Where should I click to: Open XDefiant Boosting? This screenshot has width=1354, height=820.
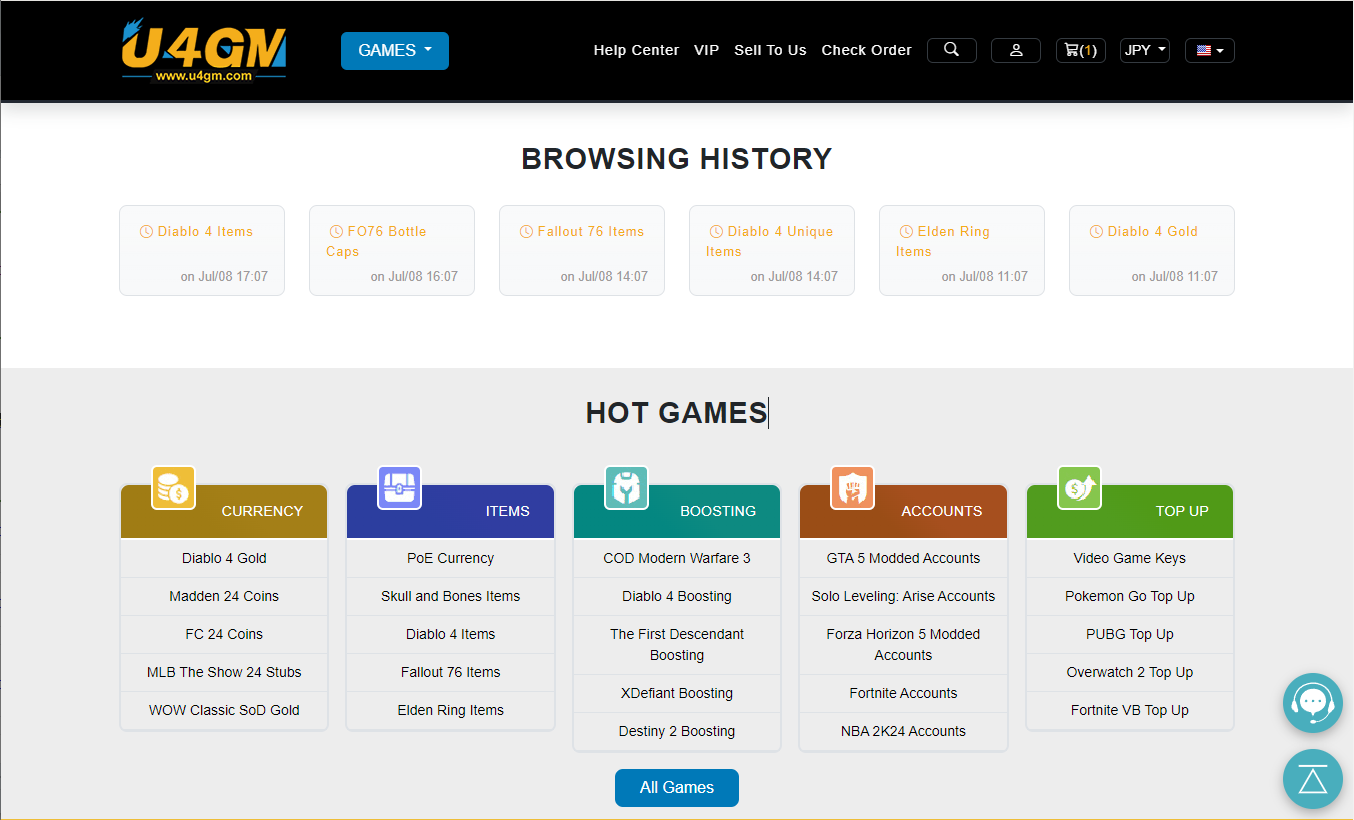[x=677, y=693]
